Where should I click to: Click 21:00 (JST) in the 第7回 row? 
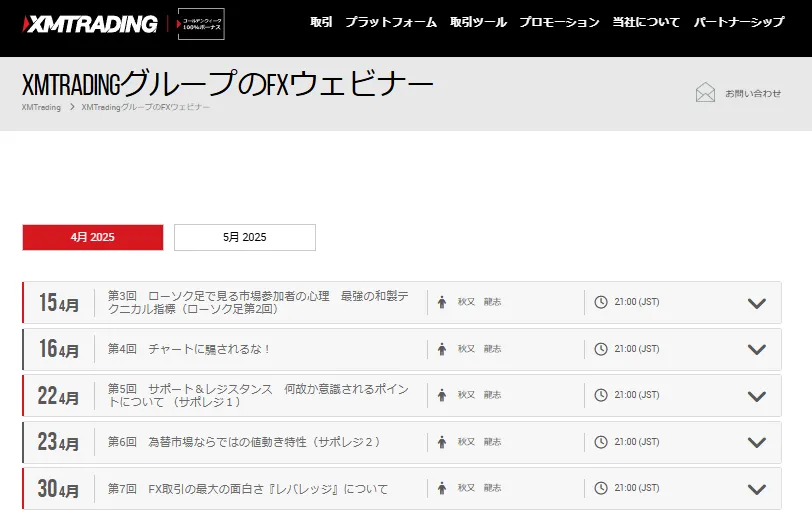click(x=637, y=488)
